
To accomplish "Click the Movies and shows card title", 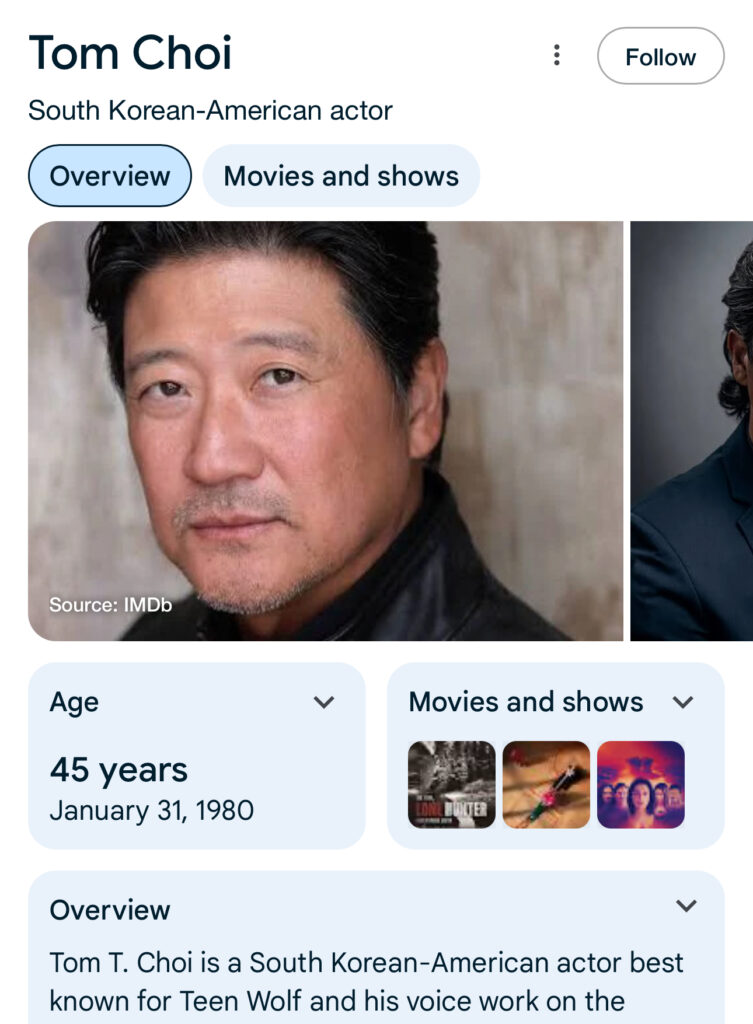I will (525, 702).
